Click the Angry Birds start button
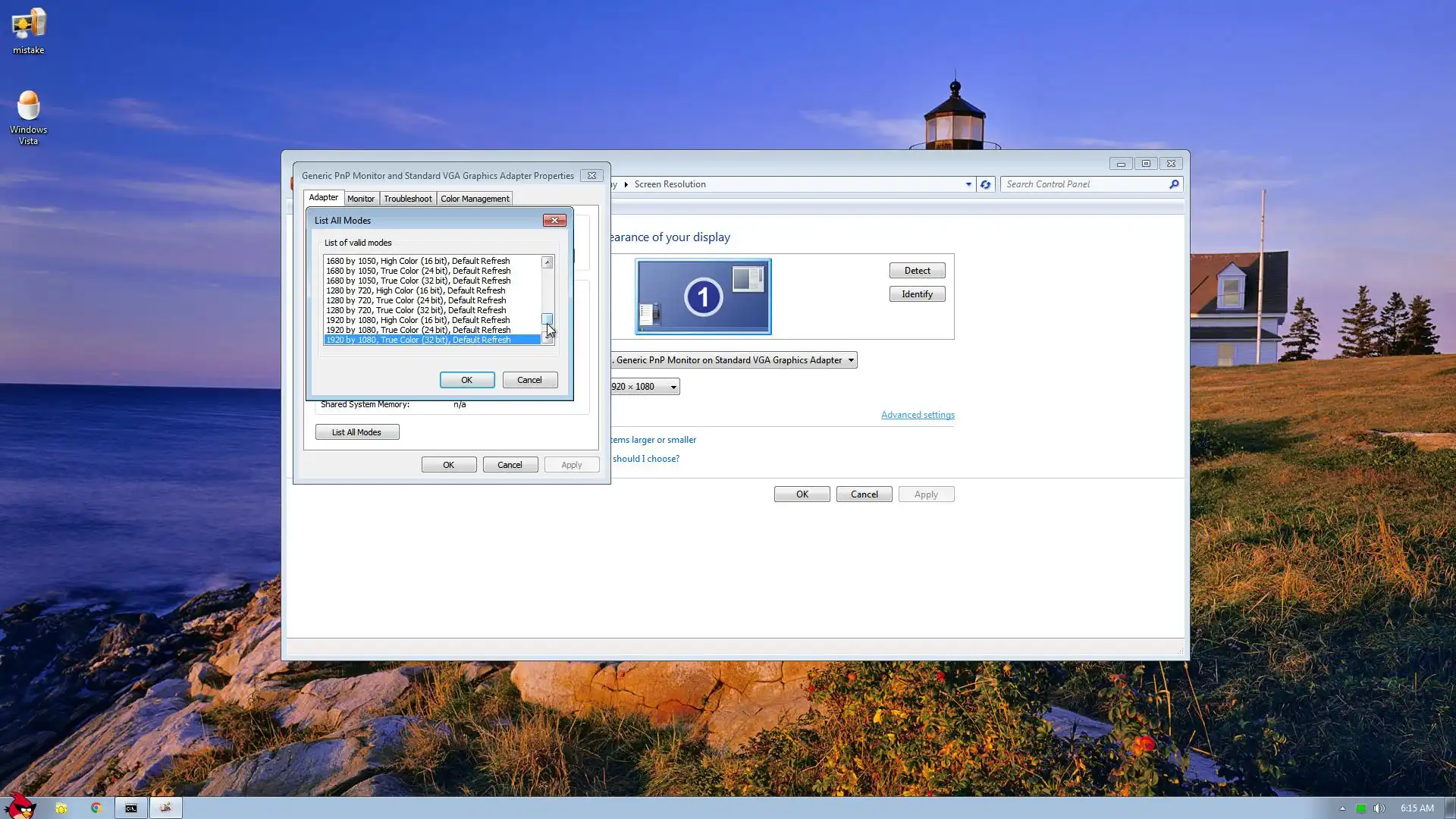This screenshot has width=1456, height=819. pyautogui.click(x=20, y=807)
